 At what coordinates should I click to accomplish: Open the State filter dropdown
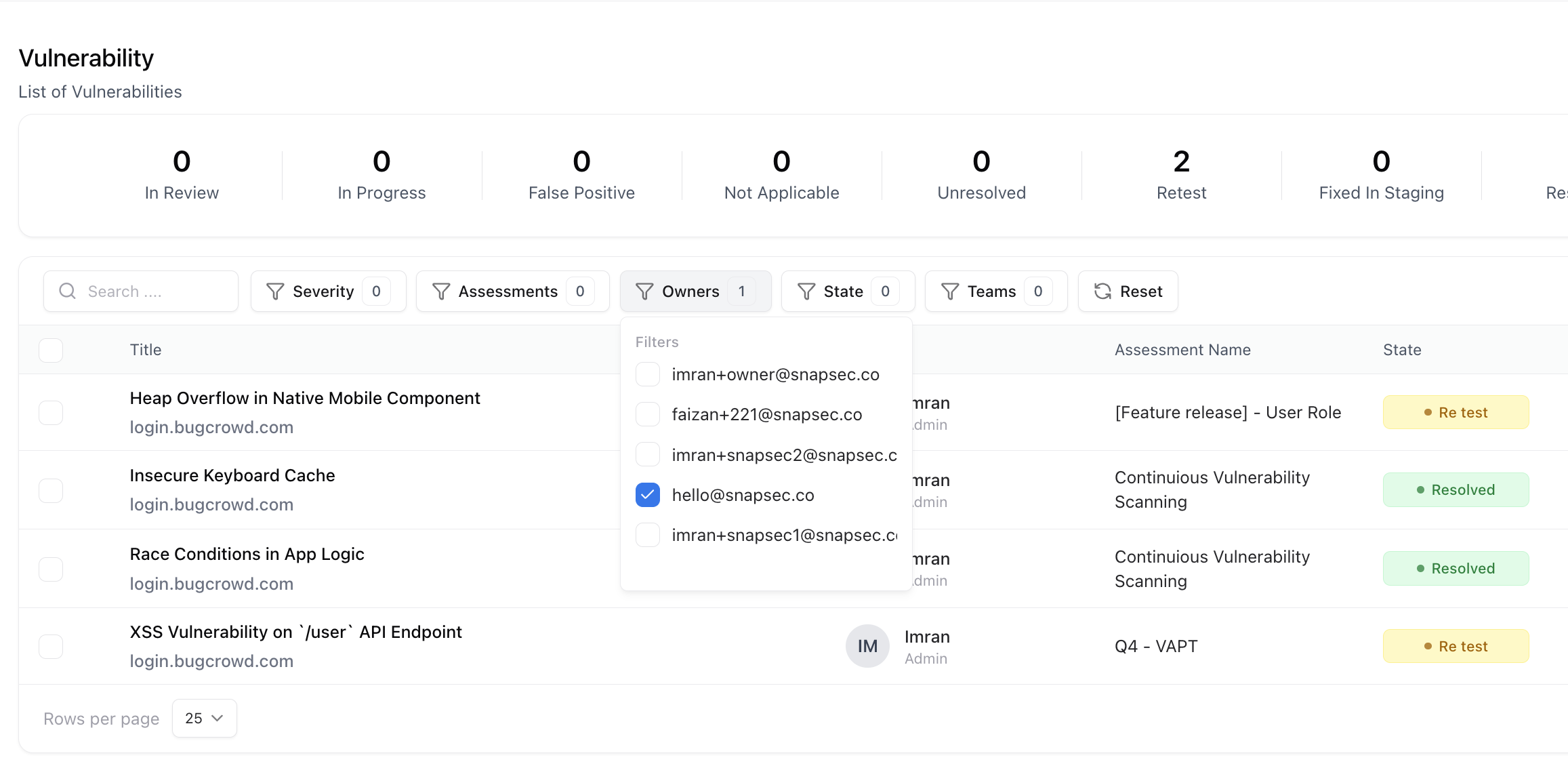click(848, 291)
